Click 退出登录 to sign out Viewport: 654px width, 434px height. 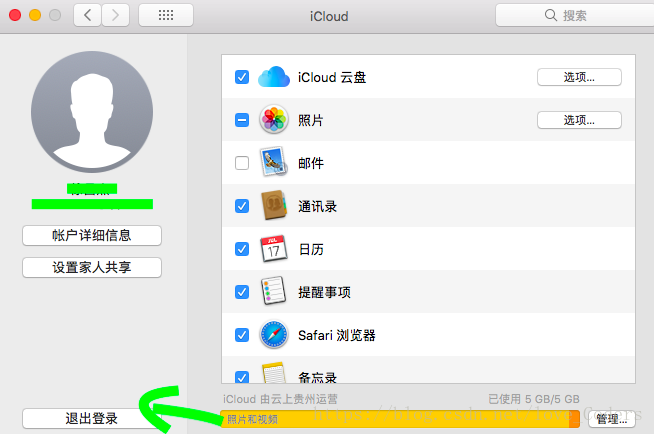pyautogui.click(x=92, y=418)
